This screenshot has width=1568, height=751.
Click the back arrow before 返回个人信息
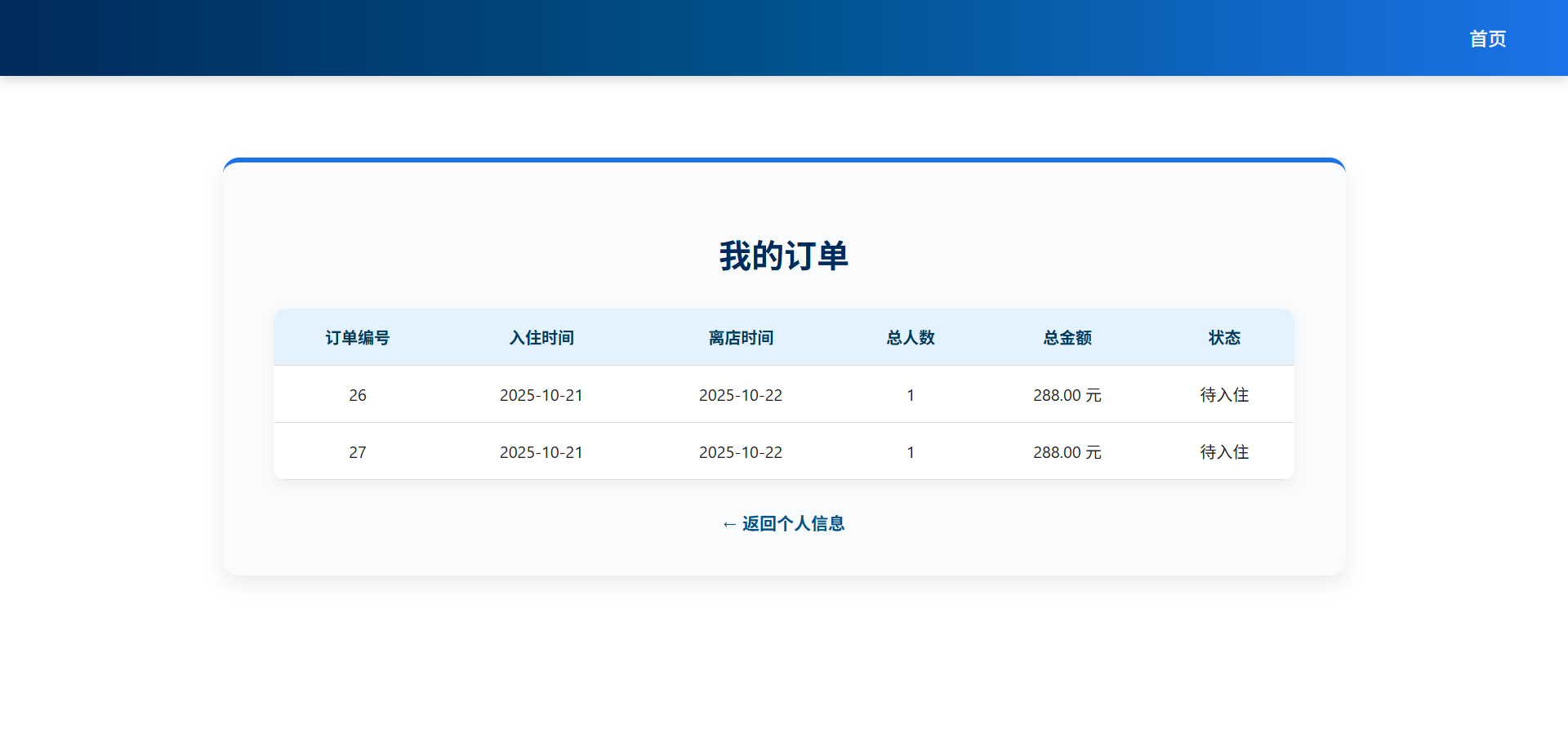click(x=728, y=523)
